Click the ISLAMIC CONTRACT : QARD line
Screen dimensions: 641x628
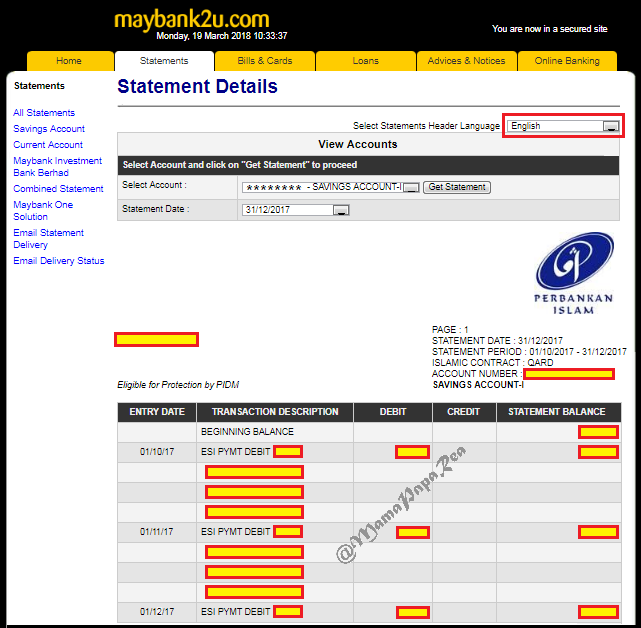493,363
